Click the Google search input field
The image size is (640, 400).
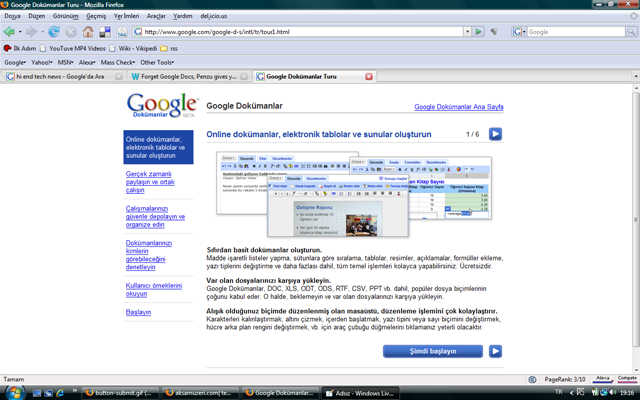576,31
